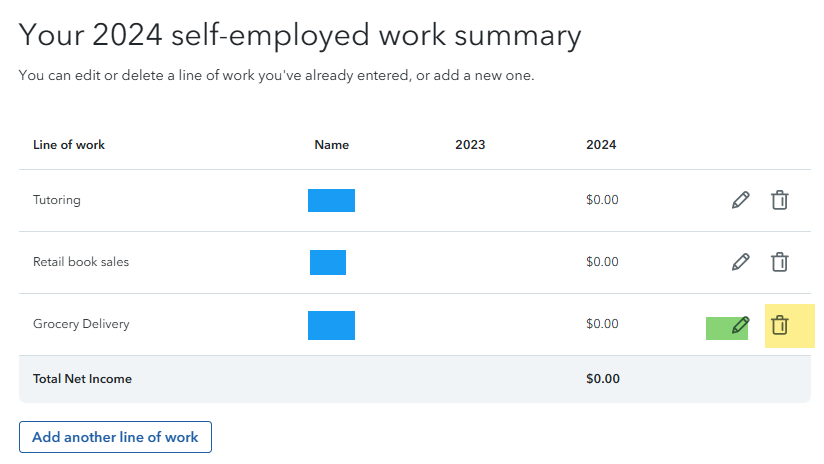Click Grocery Delivery's 2024 amount
This screenshot has width=824, height=464.
[602, 324]
